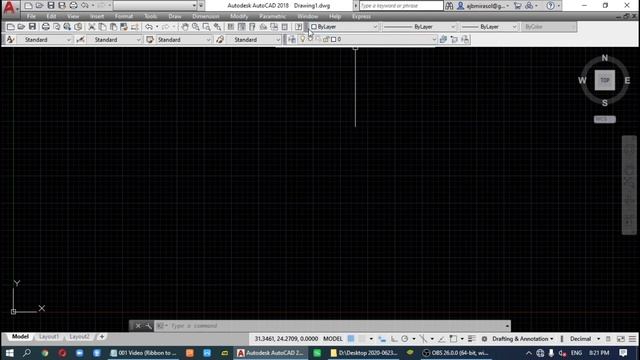Click the Zoom Realtime magnifier icon

(x=196, y=27)
